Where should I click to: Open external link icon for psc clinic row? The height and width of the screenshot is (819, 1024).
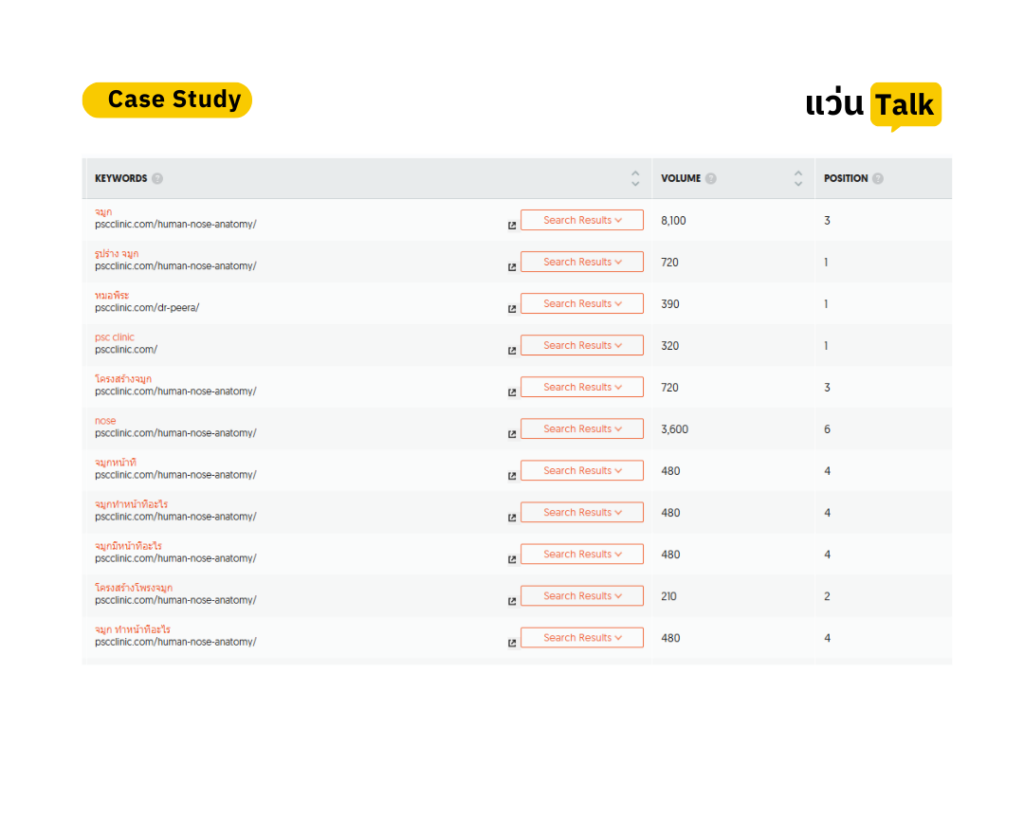[512, 351]
